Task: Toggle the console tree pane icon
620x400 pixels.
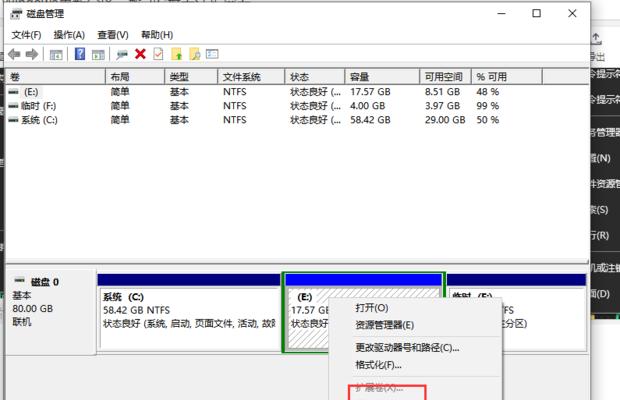Action: (56, 55)
